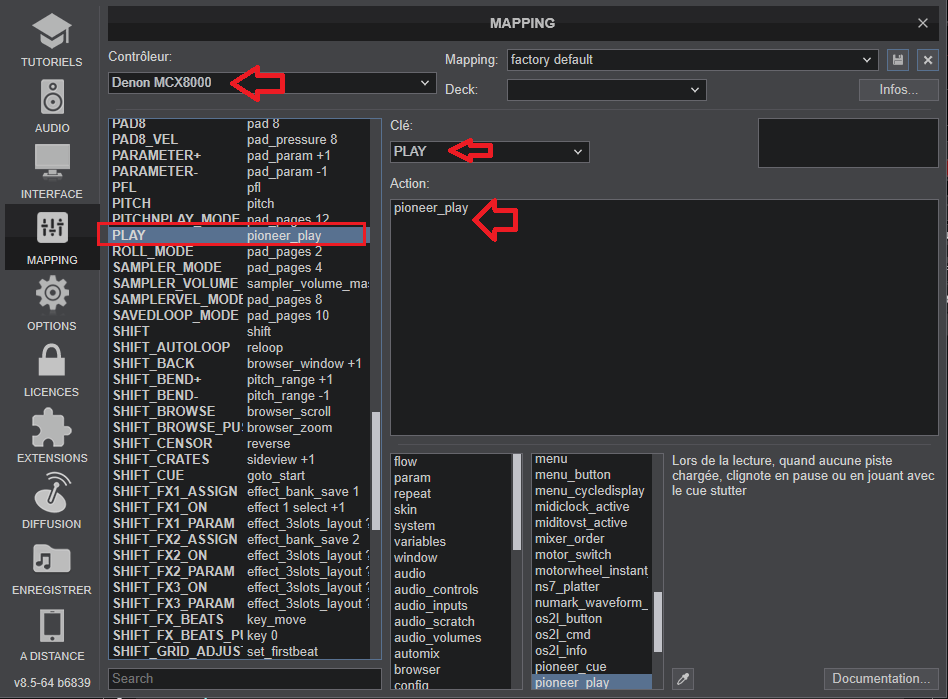
Task: Select the SAVEDLOOP_MODE mapping row
Action: [239, 316]
